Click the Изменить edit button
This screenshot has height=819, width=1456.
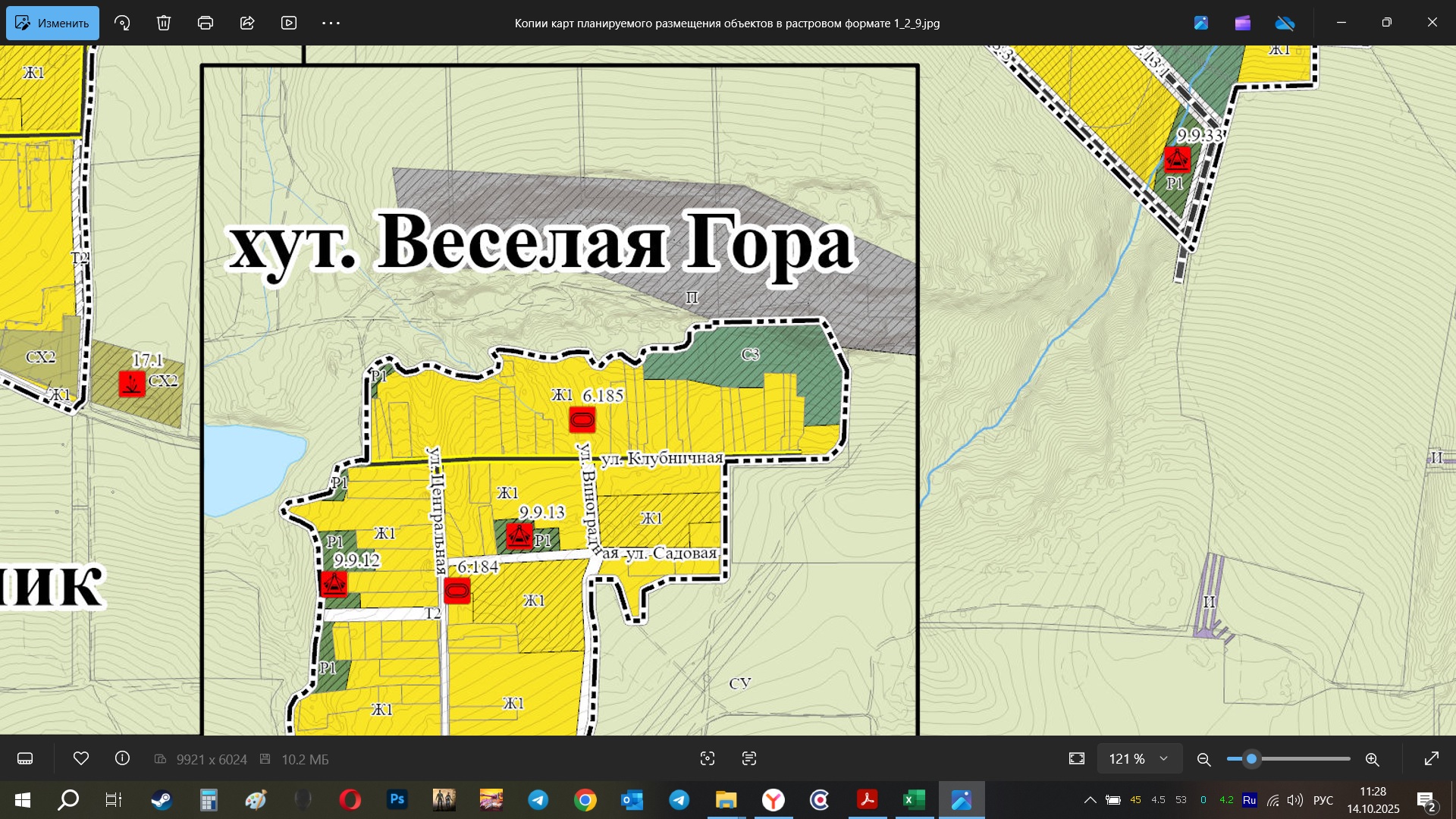coord(53,23)
